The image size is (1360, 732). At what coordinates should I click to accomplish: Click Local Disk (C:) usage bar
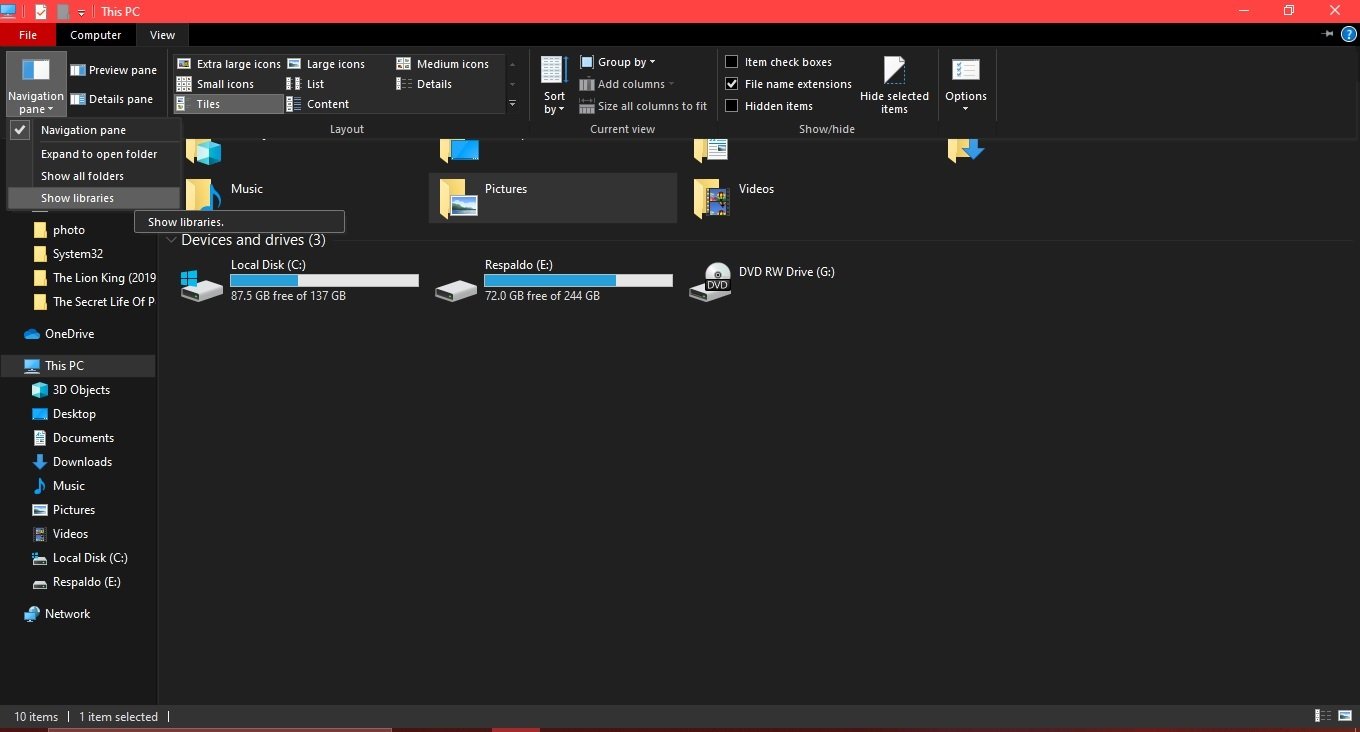(324, 281)
